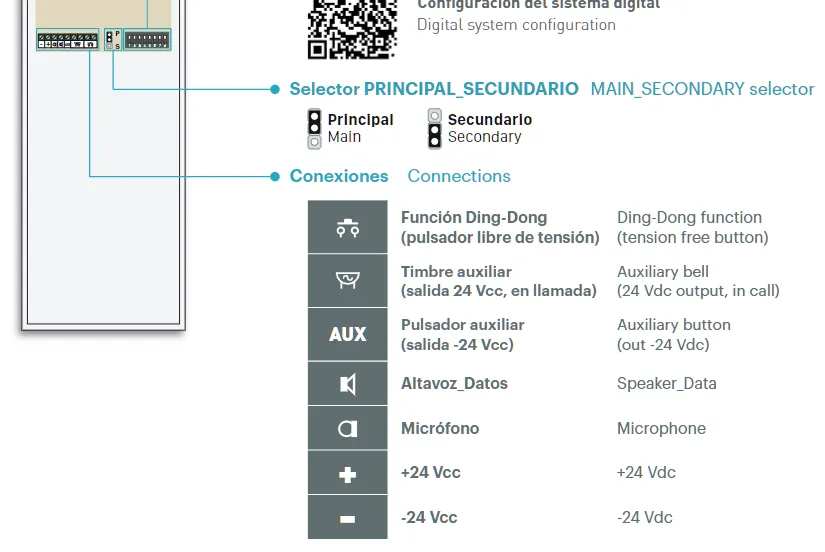Click the '(salida -24 Vcc)' text
The image size is (825, 552).
click(x=457, y=345)
